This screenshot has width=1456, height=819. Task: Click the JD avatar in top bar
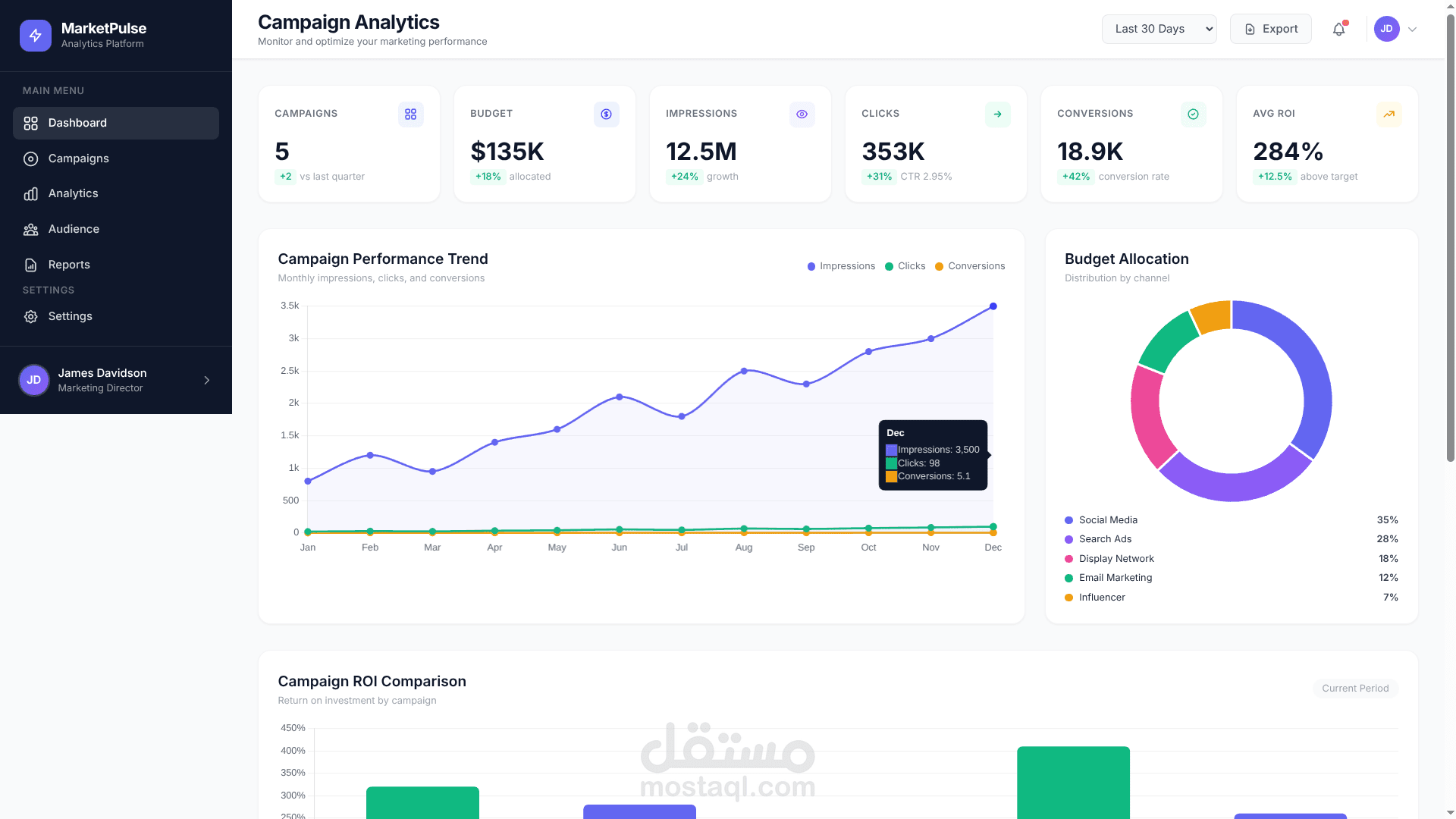(1386, 29)
